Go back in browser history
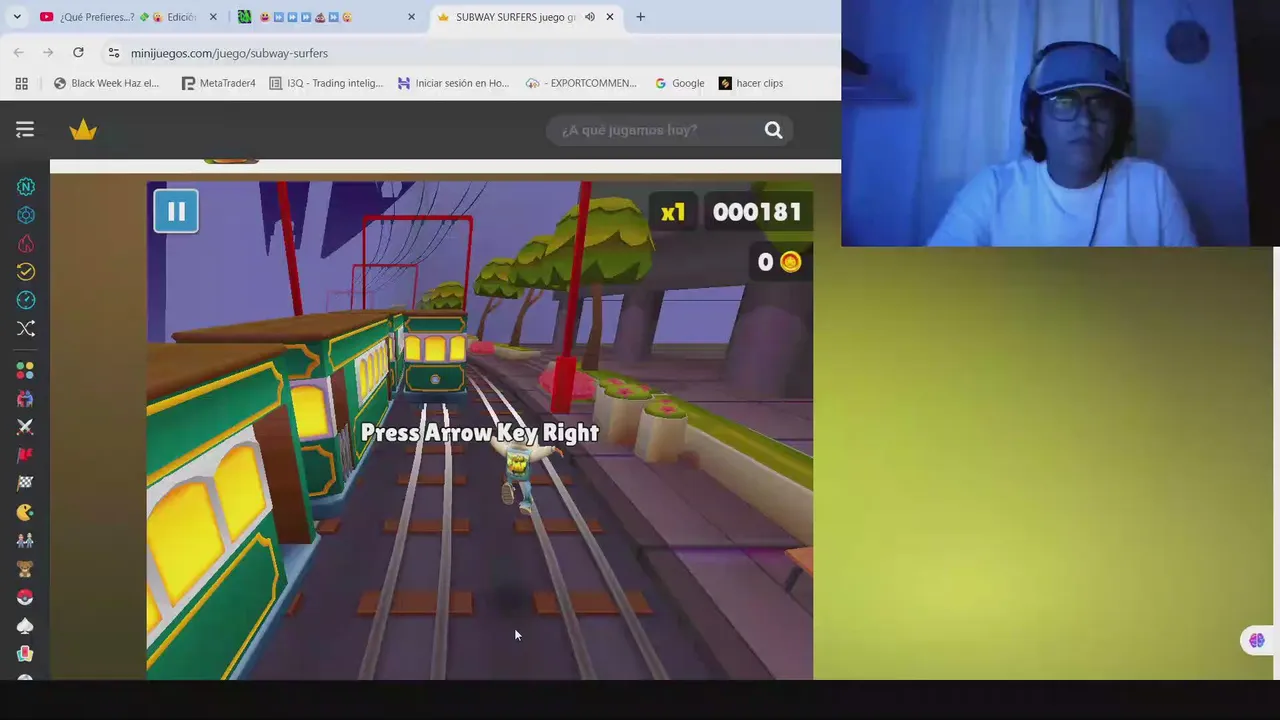Image resolution: width=1280 pixels, height=720 pixels. point(19,52)
